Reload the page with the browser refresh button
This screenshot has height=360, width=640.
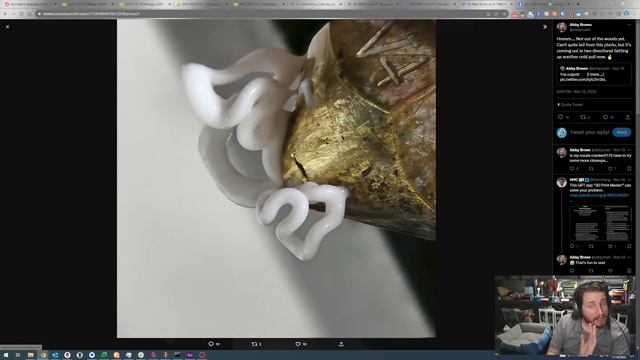(22, 14)
